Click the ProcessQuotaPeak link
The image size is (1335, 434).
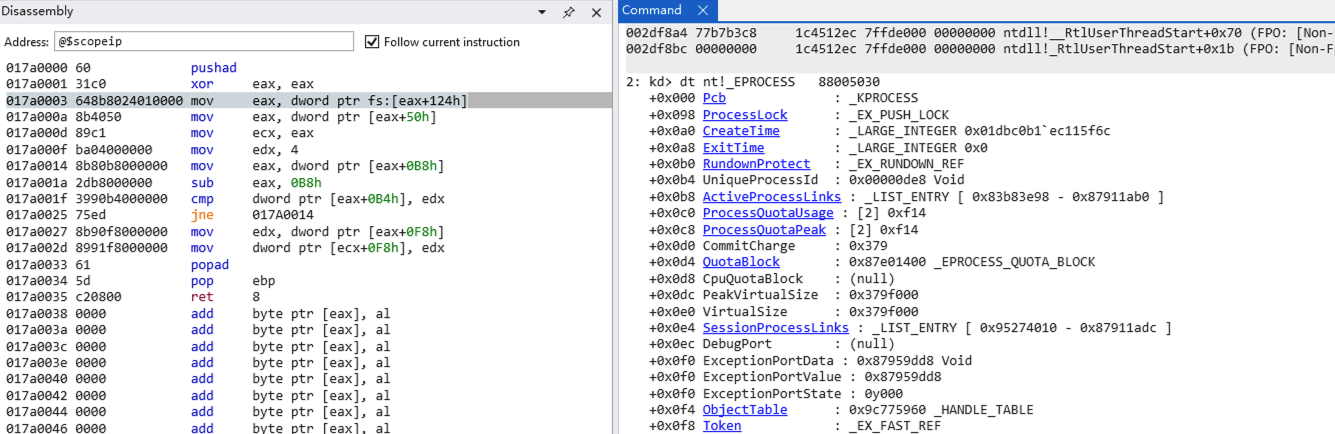tap(764, 230)
